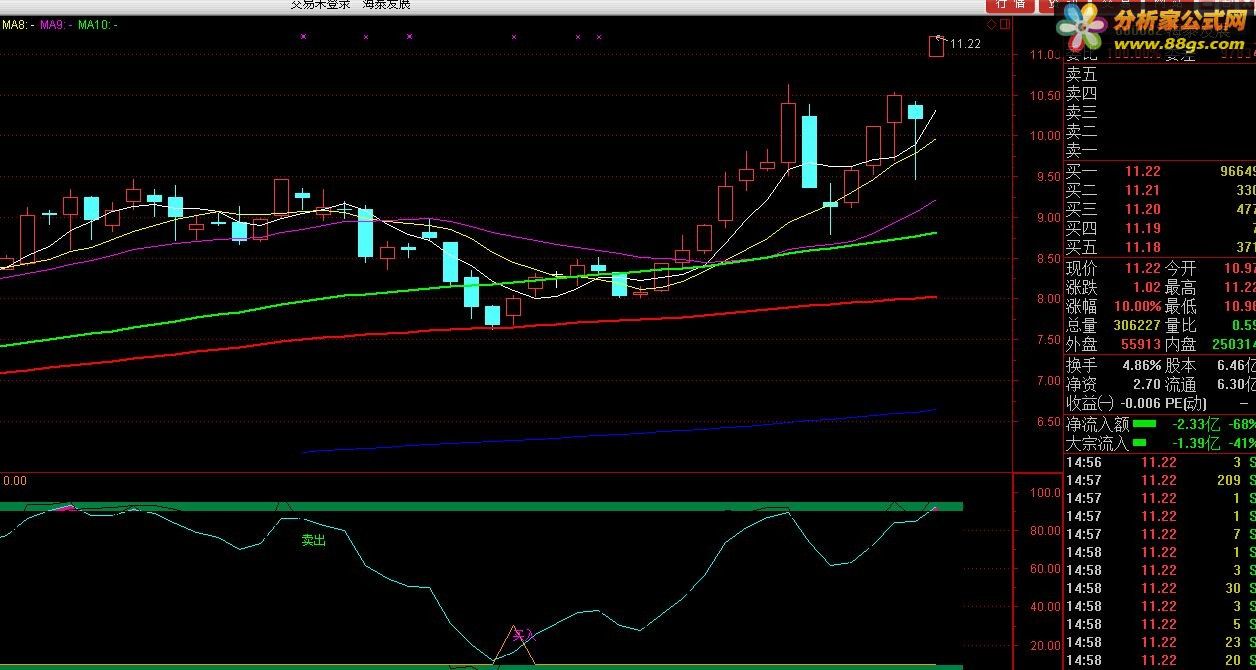This screenshot has width=1256, height=670.
Task: Click the 100.0 indicator axis label
Action: coord(1044,493)
